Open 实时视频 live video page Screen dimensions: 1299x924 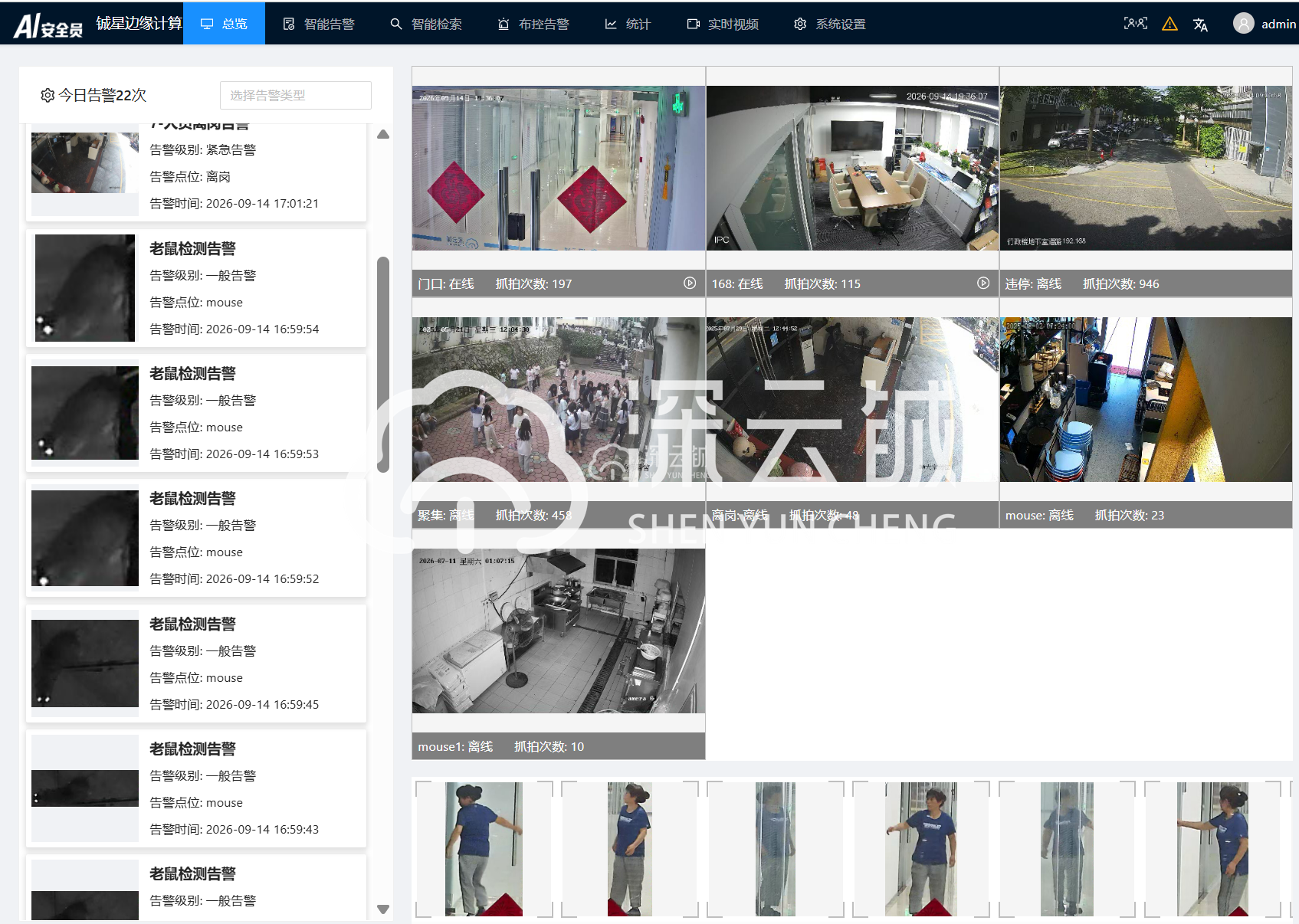[x=723, y=24]
